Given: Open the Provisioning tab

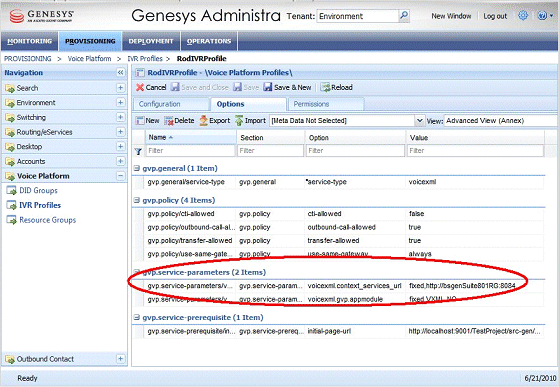Looking at the screenshot, I should pos(90,41).
